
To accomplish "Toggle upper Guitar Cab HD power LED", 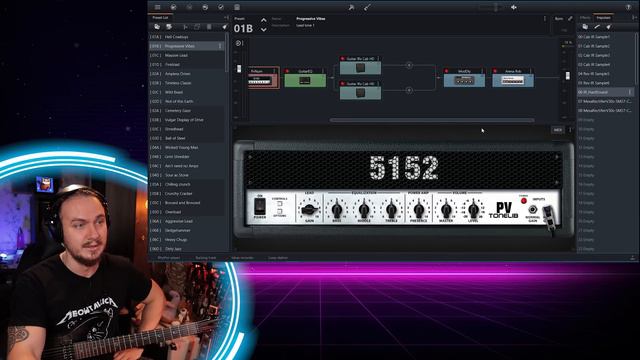I will (x=343, y=59).
